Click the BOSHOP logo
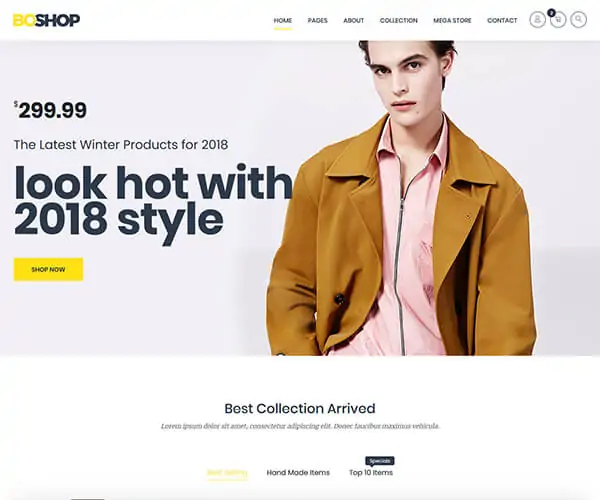The image size is (600, 500). pyautogui.click(x=46, y=20)
